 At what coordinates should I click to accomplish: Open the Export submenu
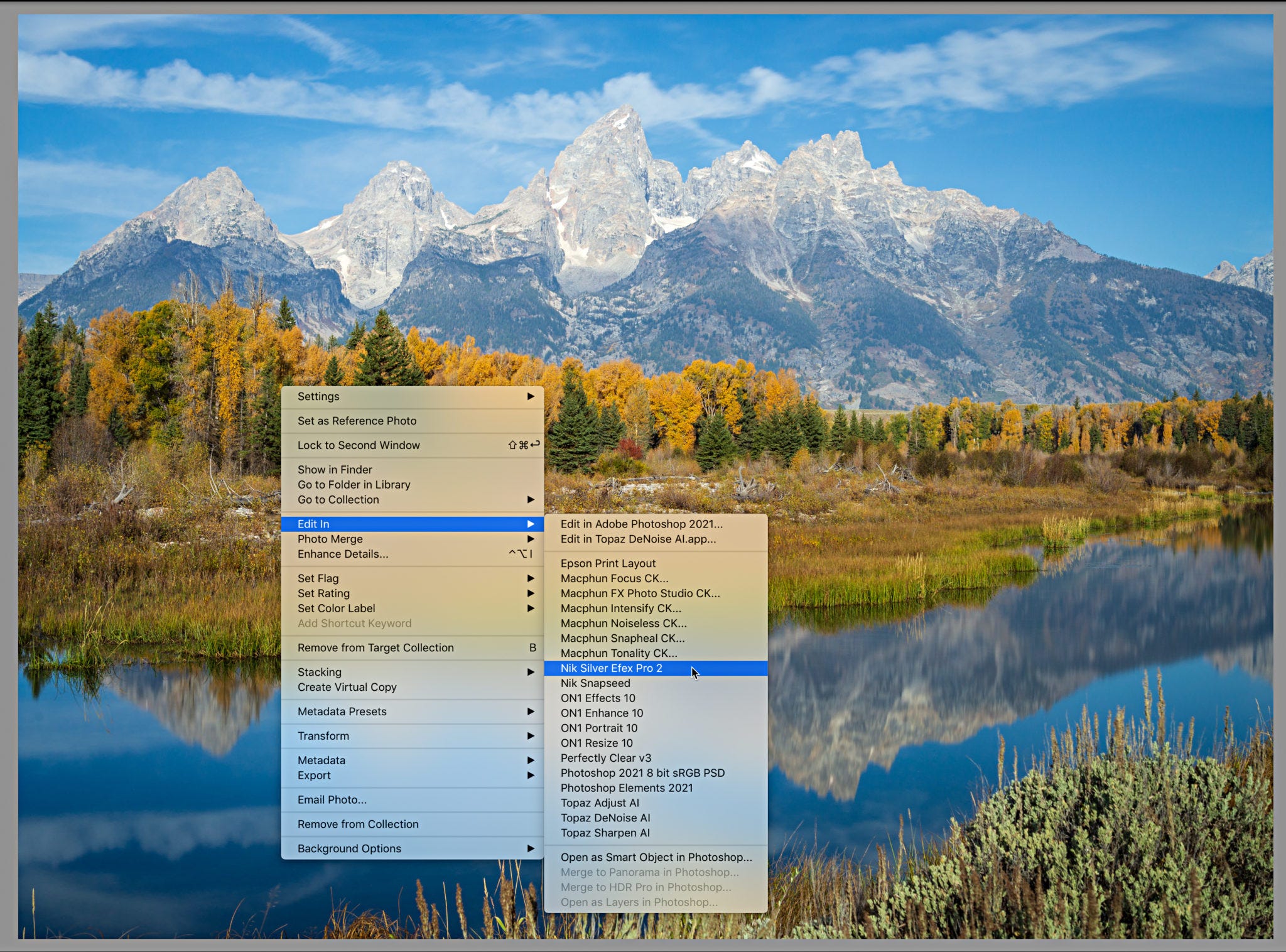coord(413,776)
